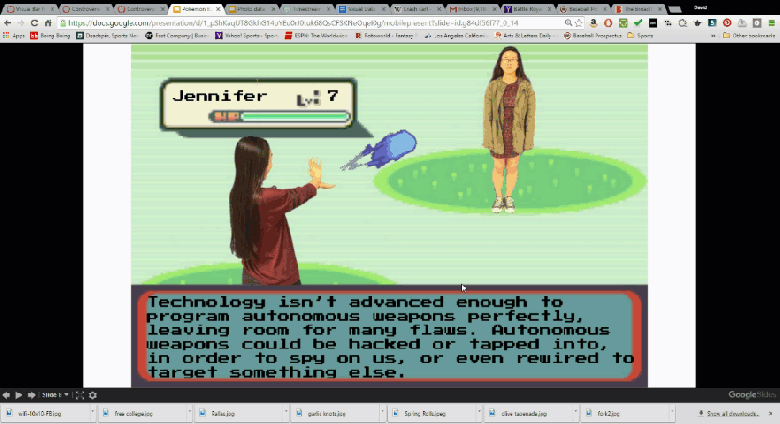780x424 pixels.
Task: Expand the Other bookmarks folder
Action: [x=749, y=35]
